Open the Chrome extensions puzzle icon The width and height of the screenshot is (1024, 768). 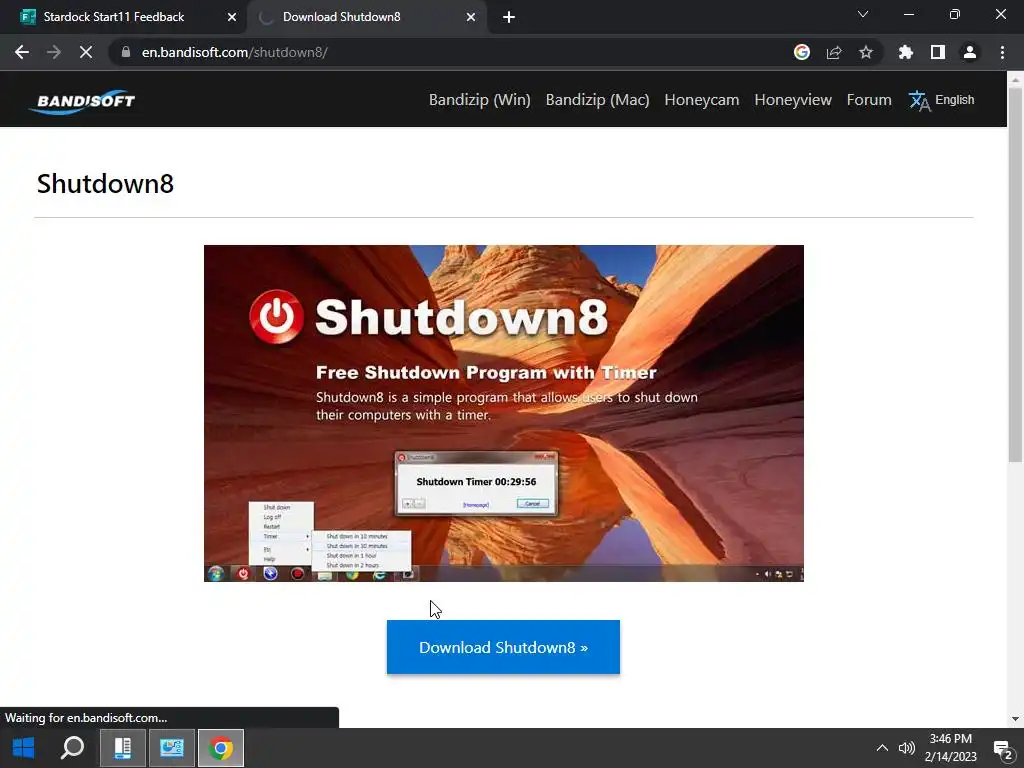906,52
